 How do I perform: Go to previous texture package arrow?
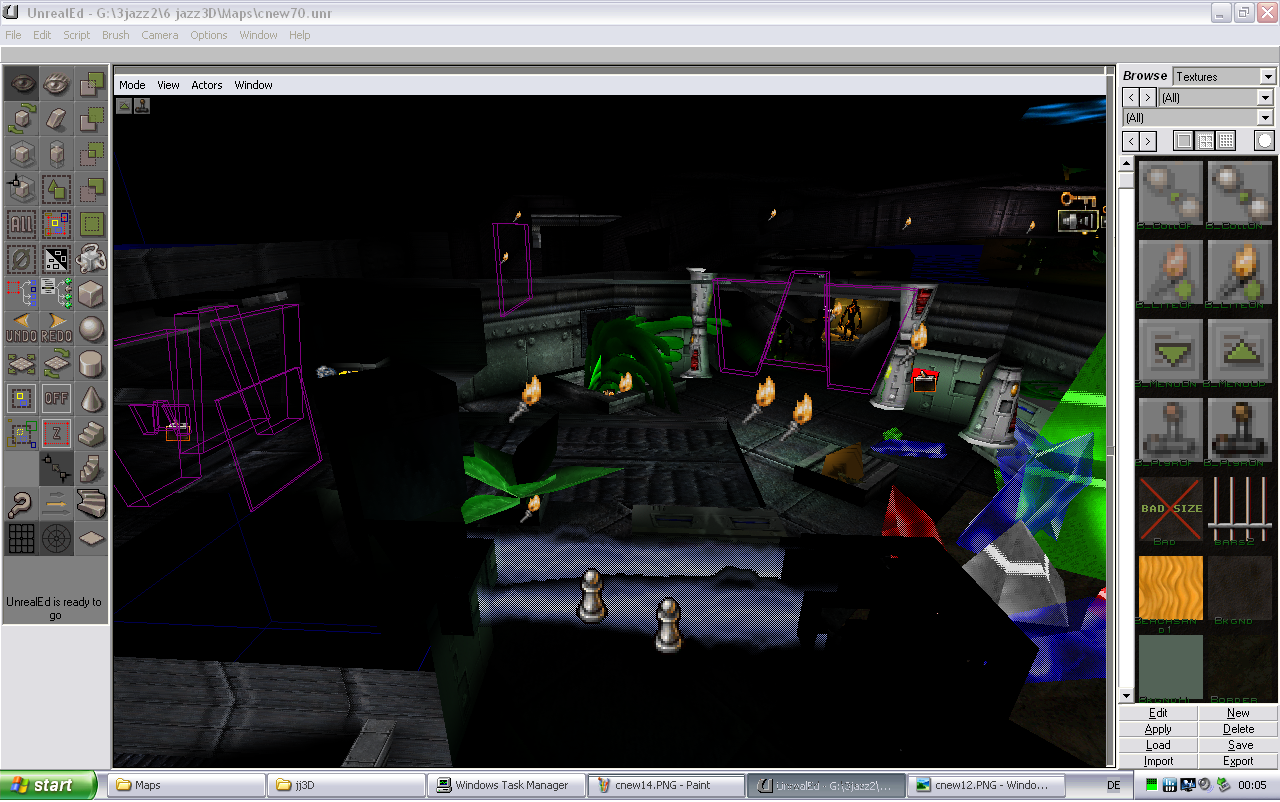point(1130,97)
